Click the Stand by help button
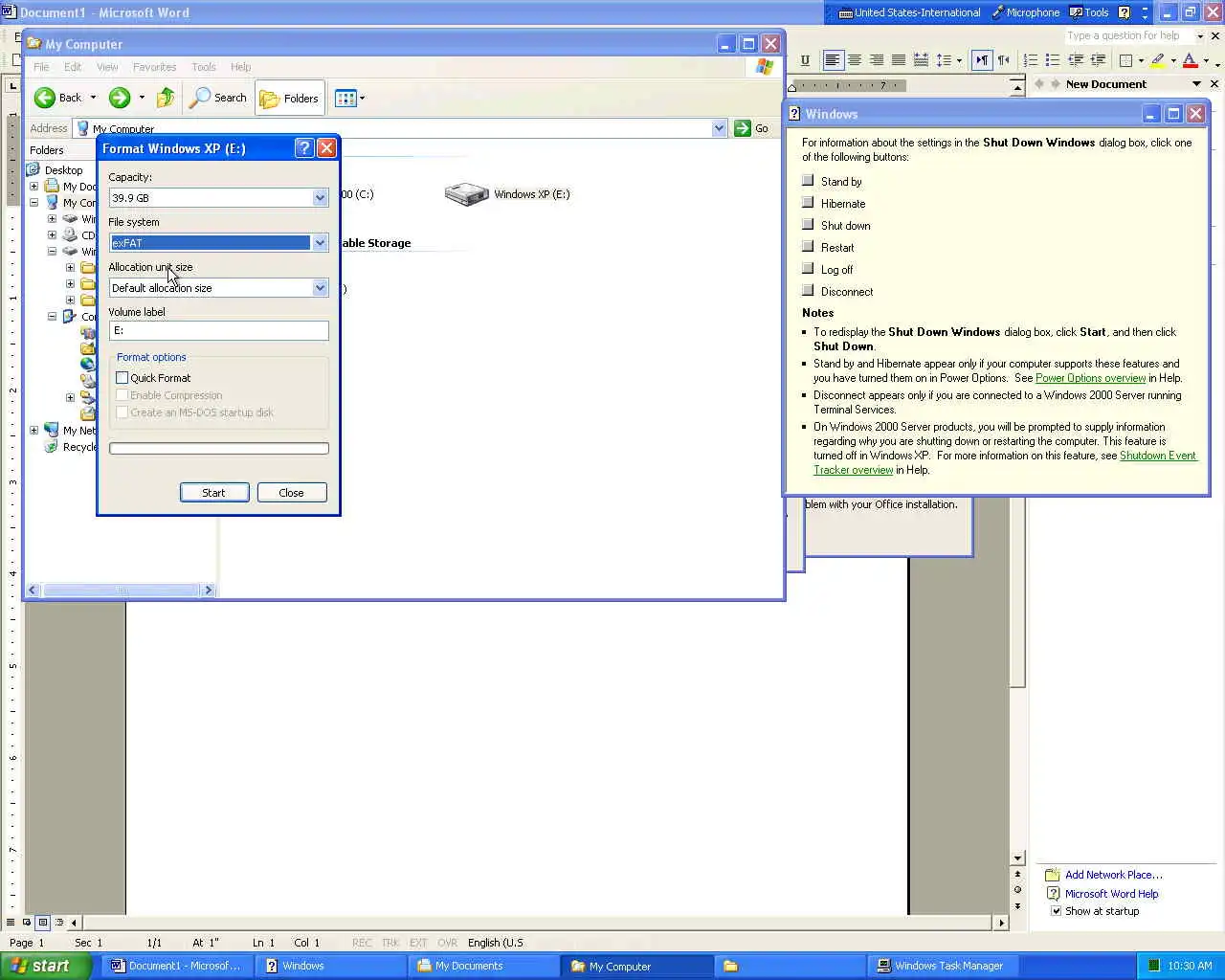This screenshot has height=980, width=1225. point(808,181)
